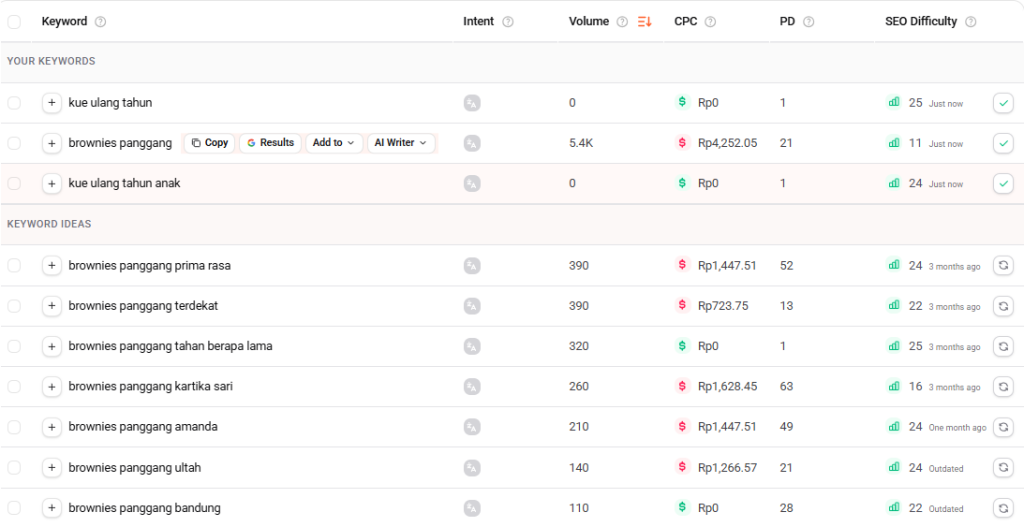This screenshot has width=1024, height=527.
Task: Toggle the select-all checkbox in the header
Action: [x=14, y=22]
